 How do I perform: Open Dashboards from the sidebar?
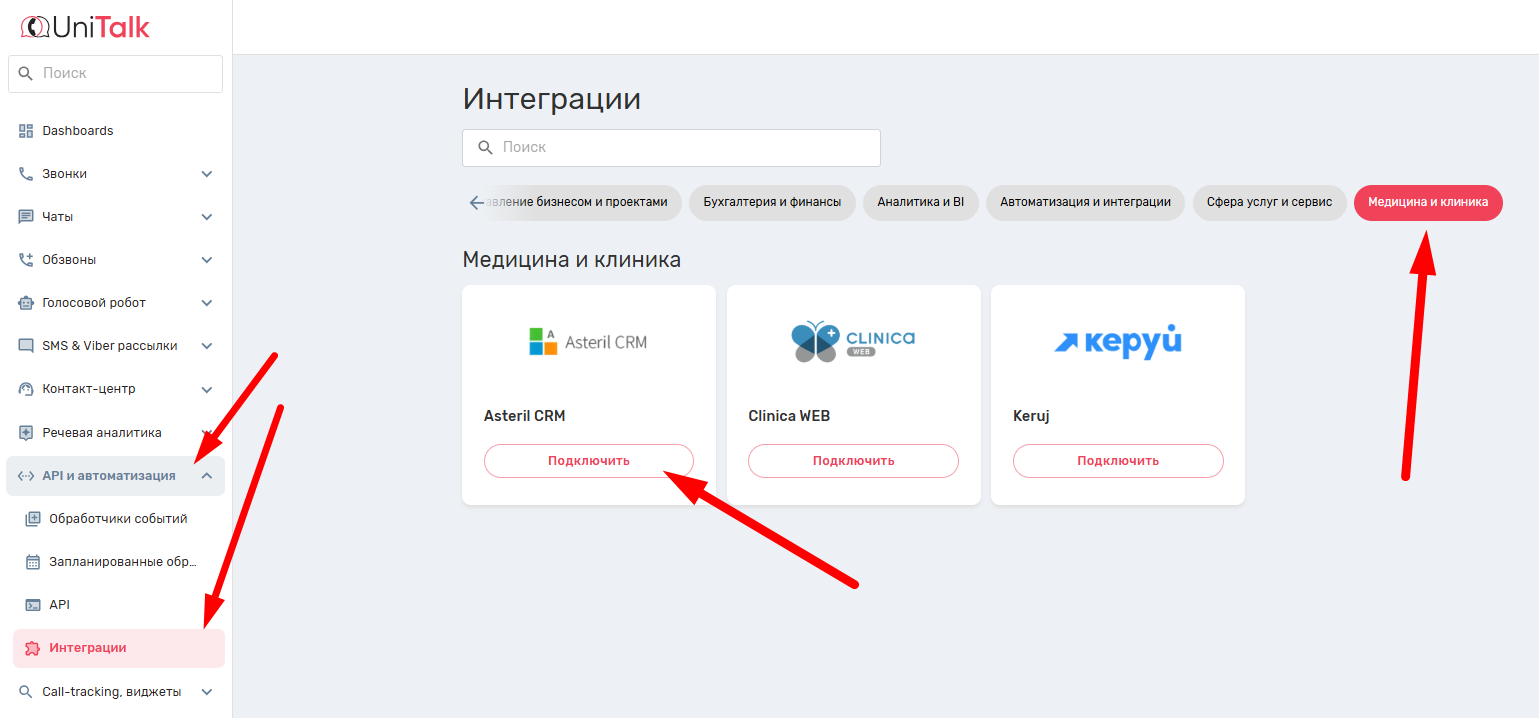coord(77,131)
